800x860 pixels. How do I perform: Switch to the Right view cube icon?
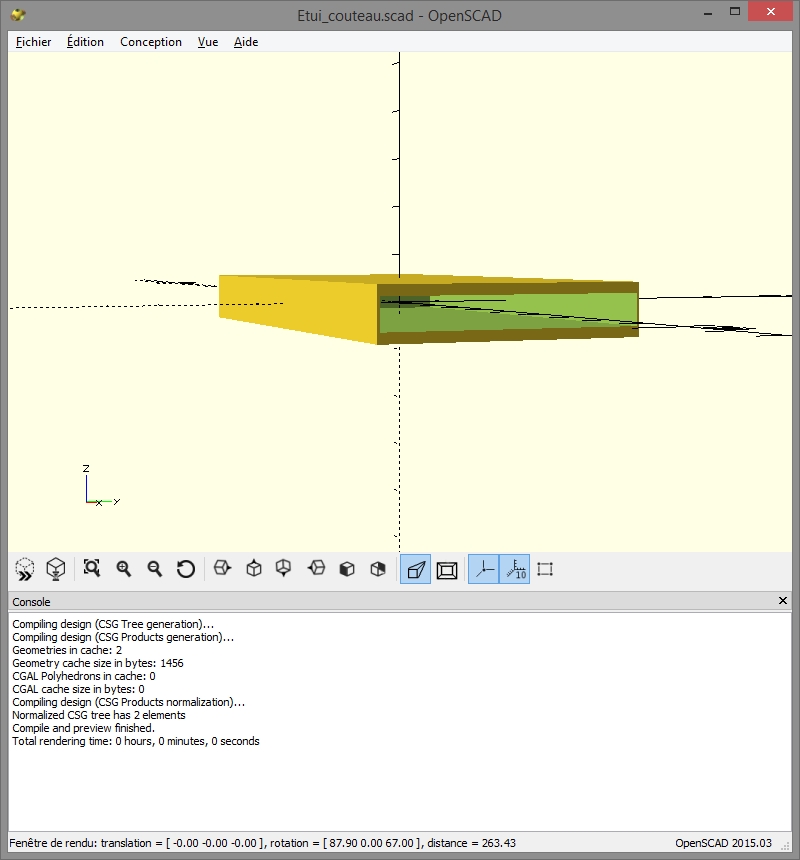[x=223, y=569]
